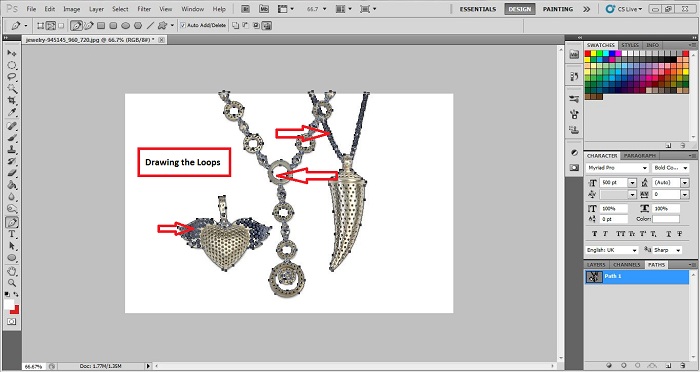700x372 pixels.
Task: Open the Window menu
Action: (192, 9)
